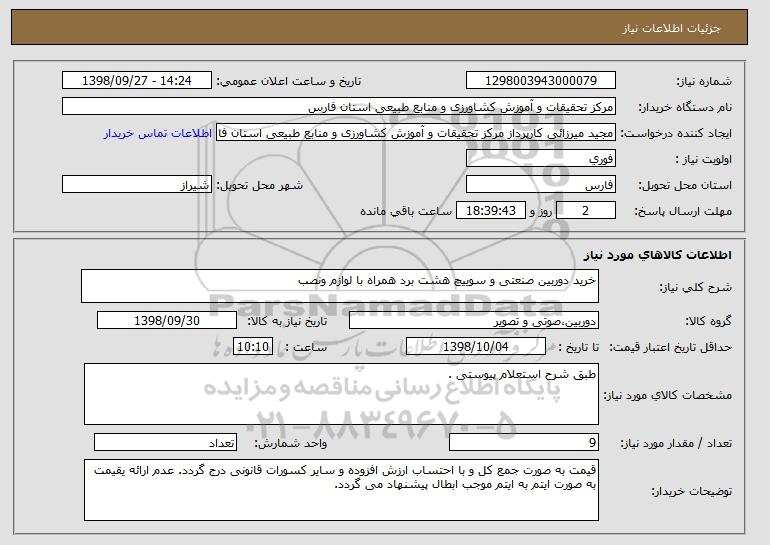Click the label استان محل تحویل
The width and height of the screenshot is (770, 545).
point(685,185)
